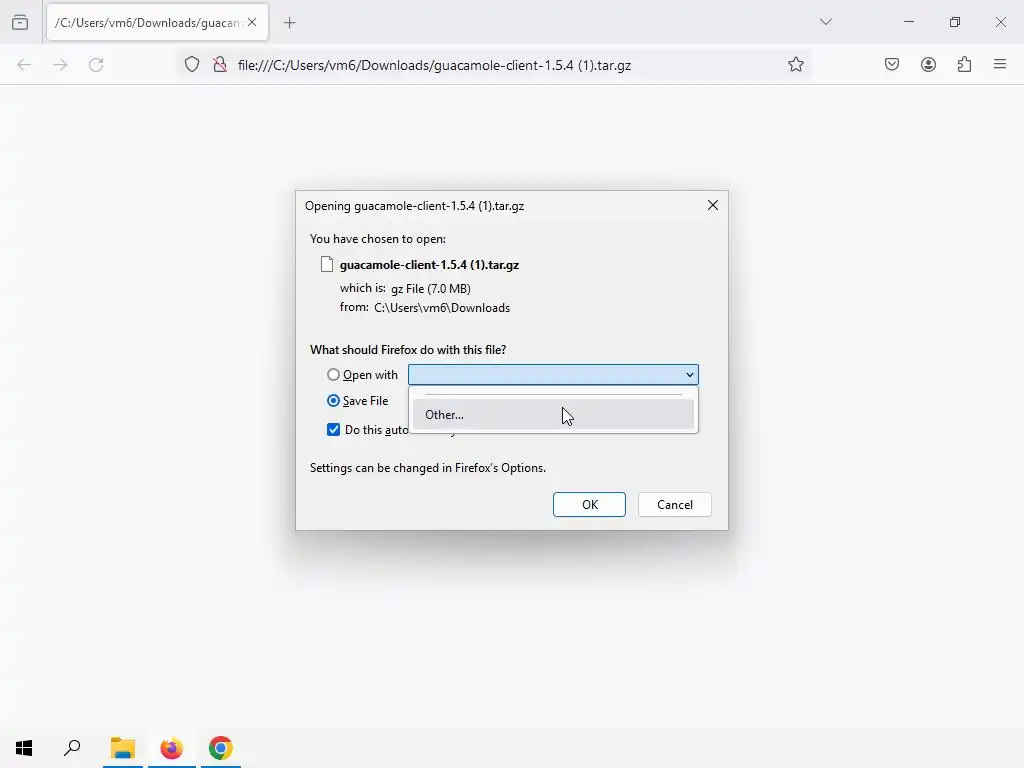The width and height of the screenshot is (1024, 768).
Task: Go back with the back arrow
Action: click(24, 65)
